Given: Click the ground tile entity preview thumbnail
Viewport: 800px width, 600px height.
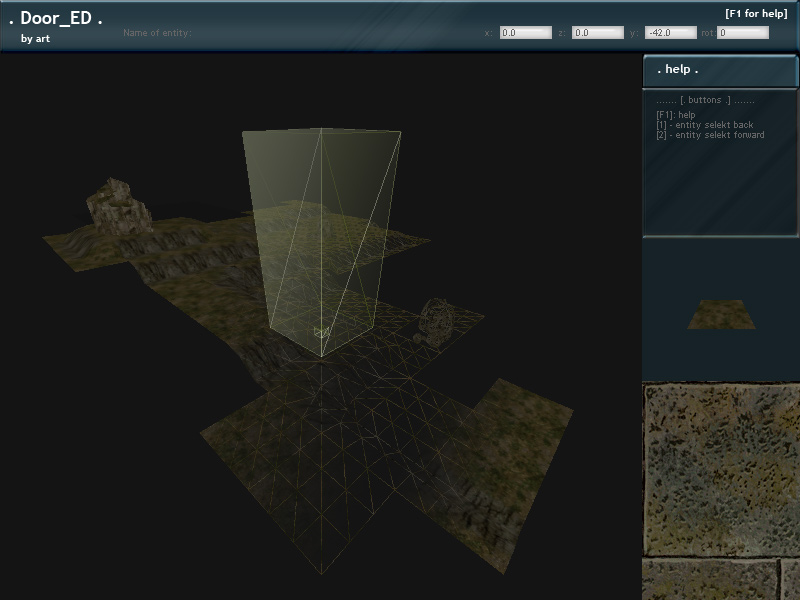Looking at the screenshot, I should point(721,314).
